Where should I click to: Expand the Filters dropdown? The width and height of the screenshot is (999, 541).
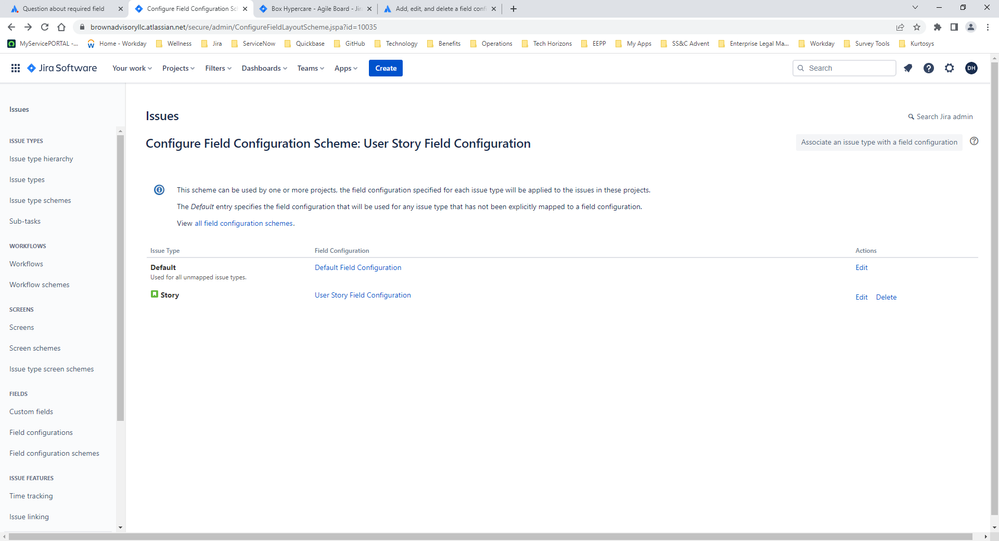coord(218,68)
